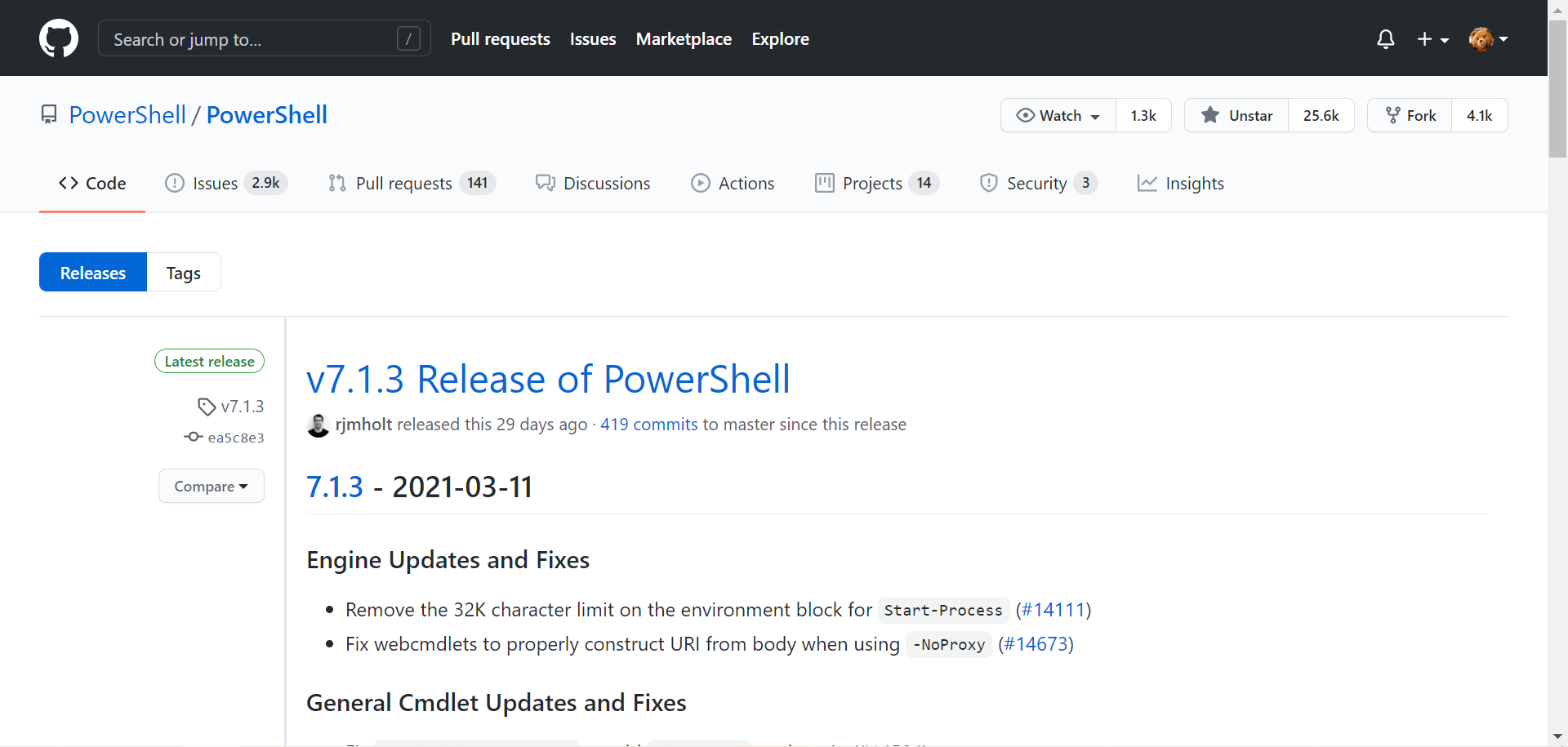Click the Projects board icon

[x=825, y=183]
